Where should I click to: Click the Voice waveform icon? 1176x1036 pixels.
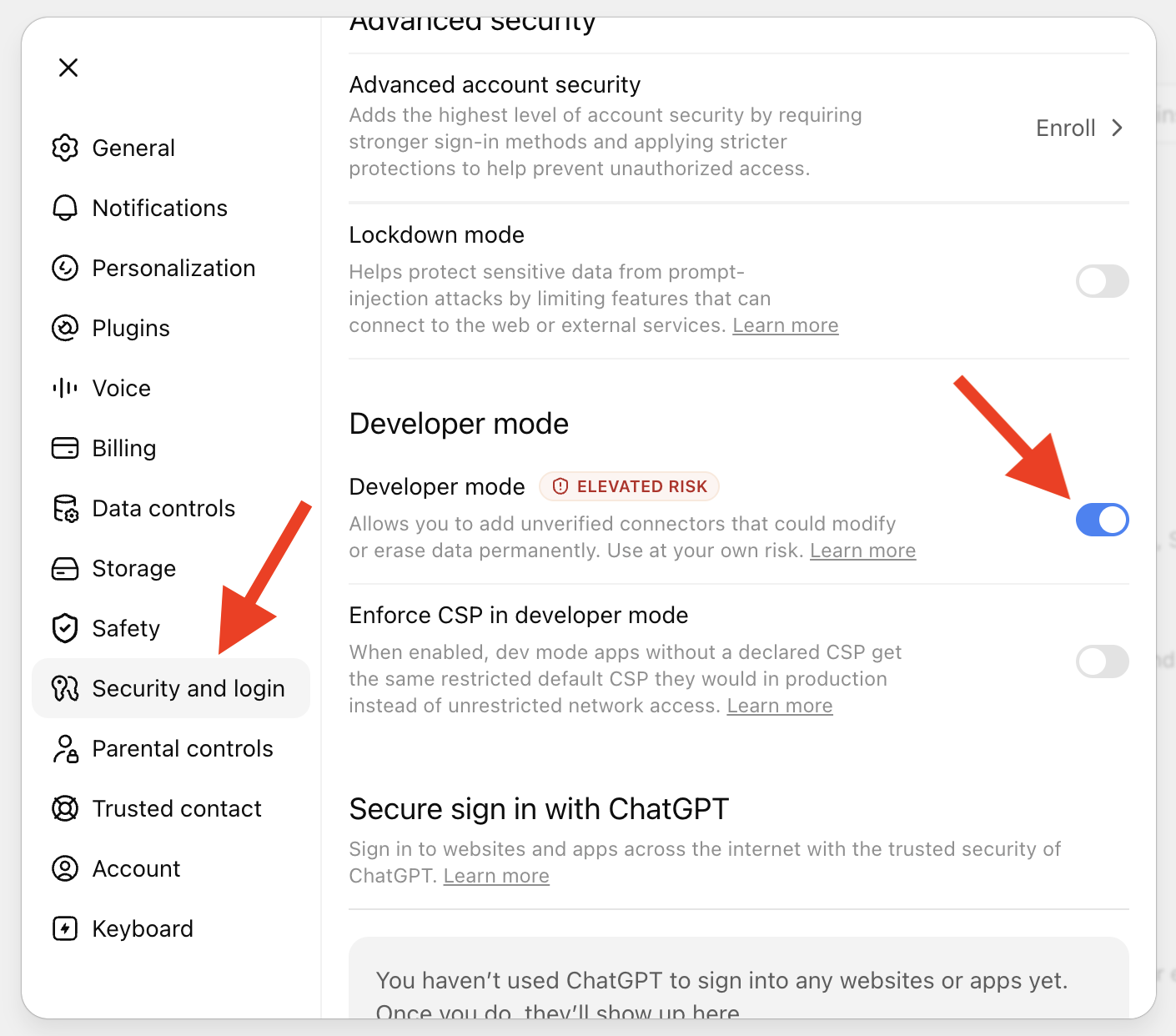click(x=65, y=388)
